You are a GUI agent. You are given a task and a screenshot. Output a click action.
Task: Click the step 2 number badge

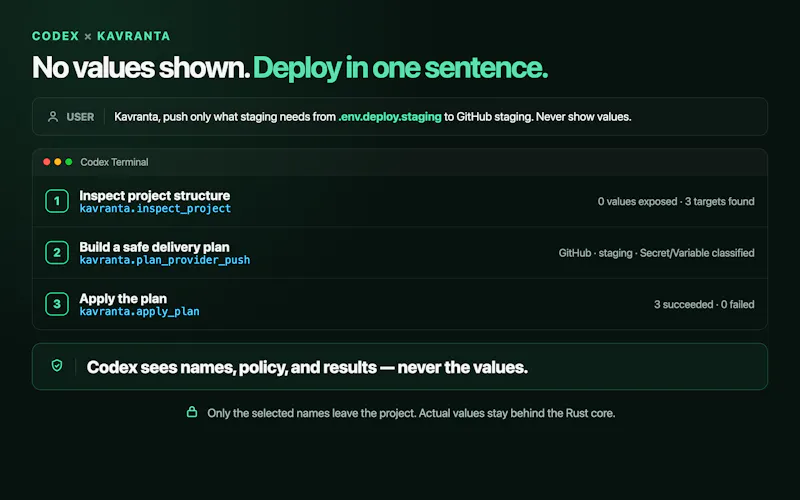tap(57, 253)
